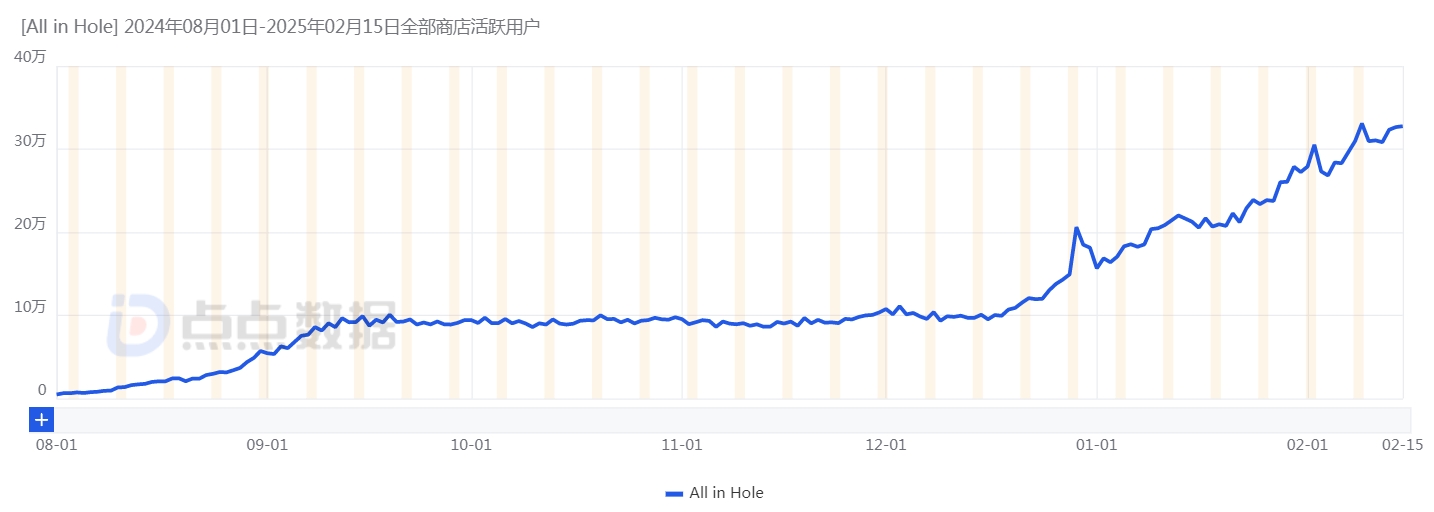Select the 11-01 date axis label
Viewport: 1434px width, 512px height.
click(x=682, y=444)
